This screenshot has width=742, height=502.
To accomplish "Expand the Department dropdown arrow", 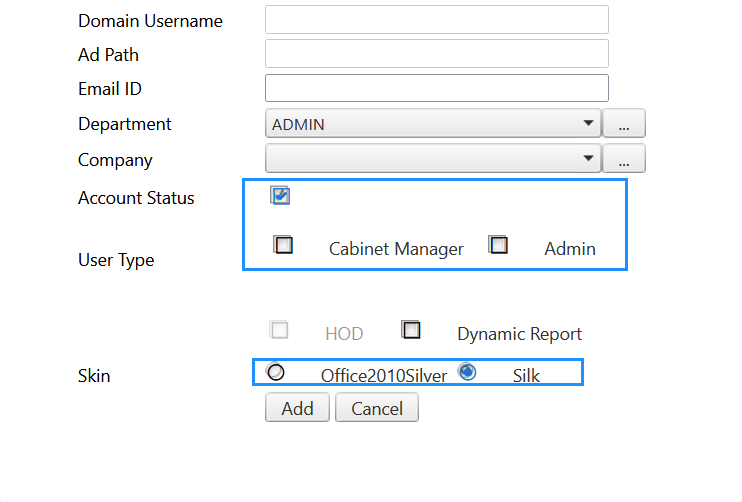I will (x=587, y=124).
